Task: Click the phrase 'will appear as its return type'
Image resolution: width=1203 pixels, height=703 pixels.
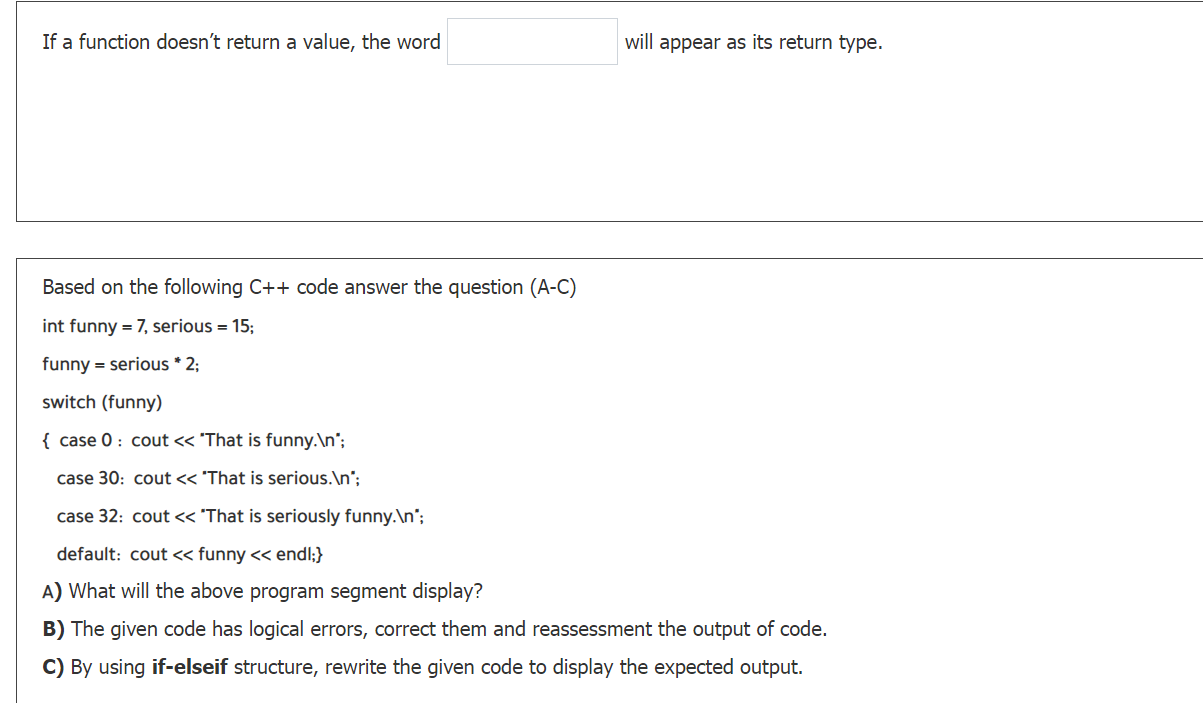Action: pos(753,42)
